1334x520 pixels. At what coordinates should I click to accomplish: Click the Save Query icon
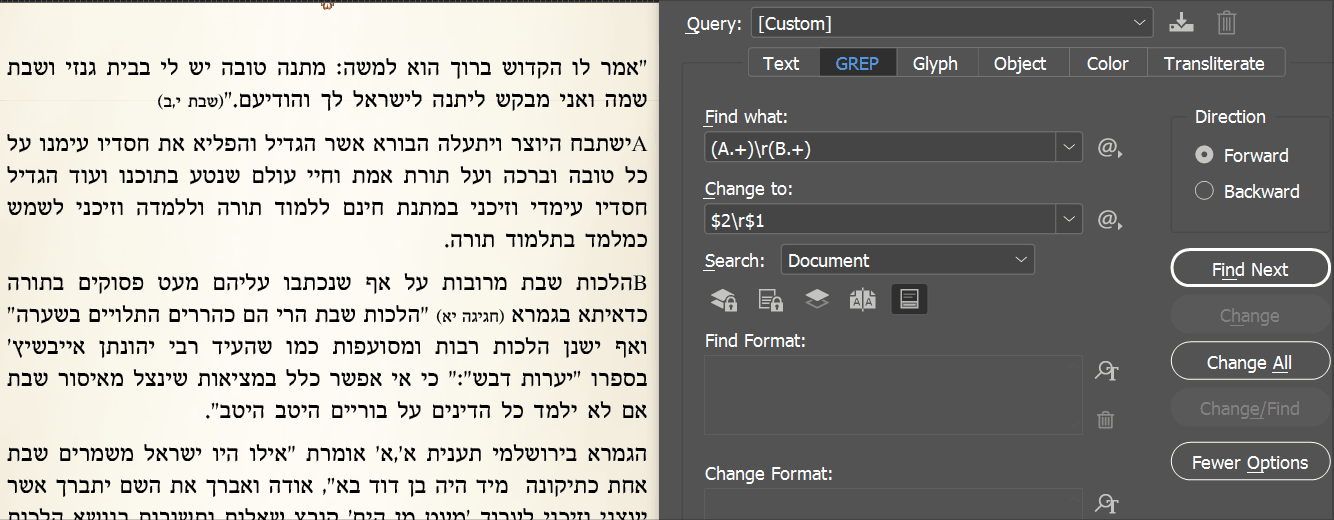point(1181,23)
